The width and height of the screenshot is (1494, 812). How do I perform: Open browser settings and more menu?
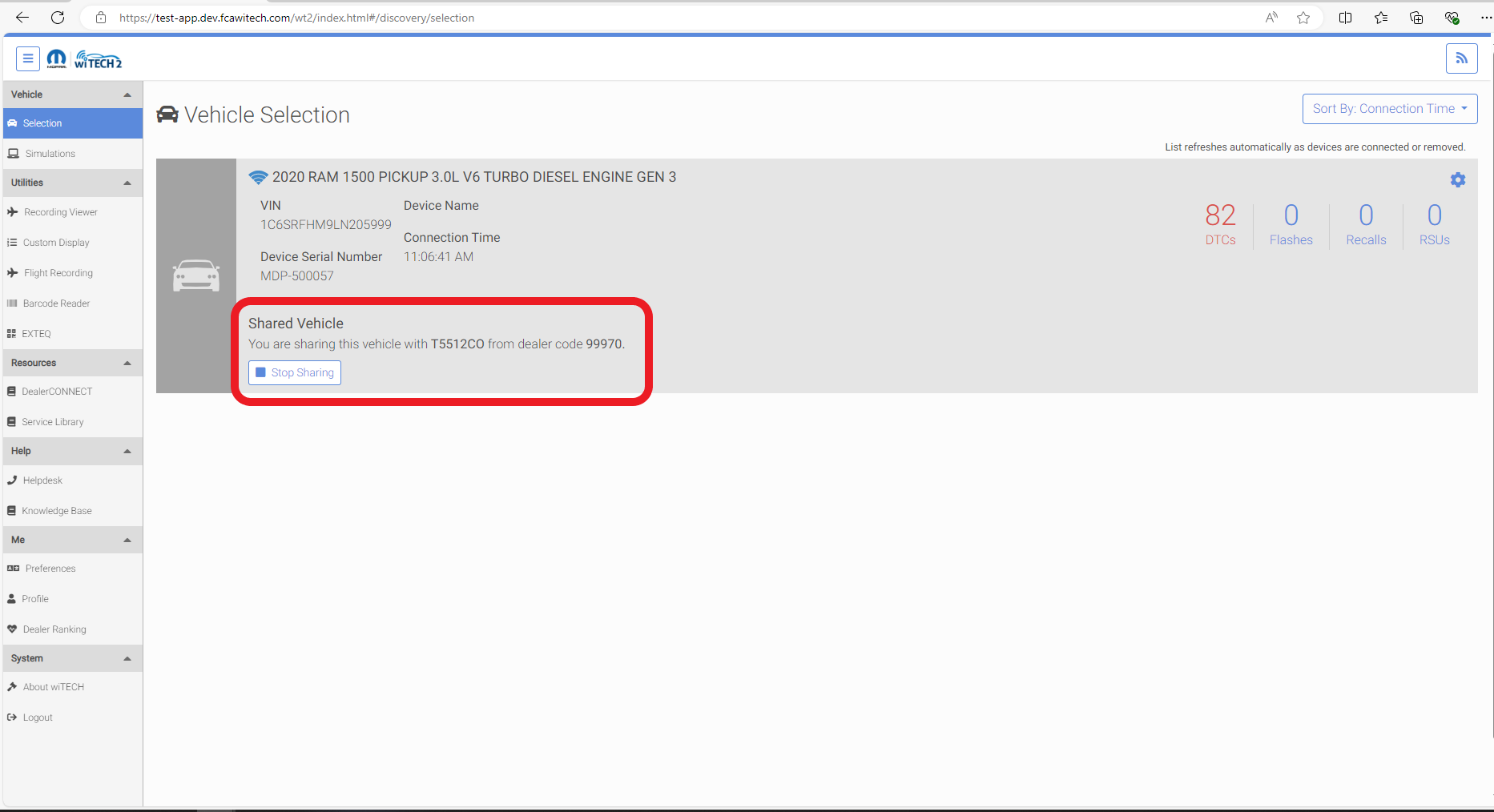1486,18
